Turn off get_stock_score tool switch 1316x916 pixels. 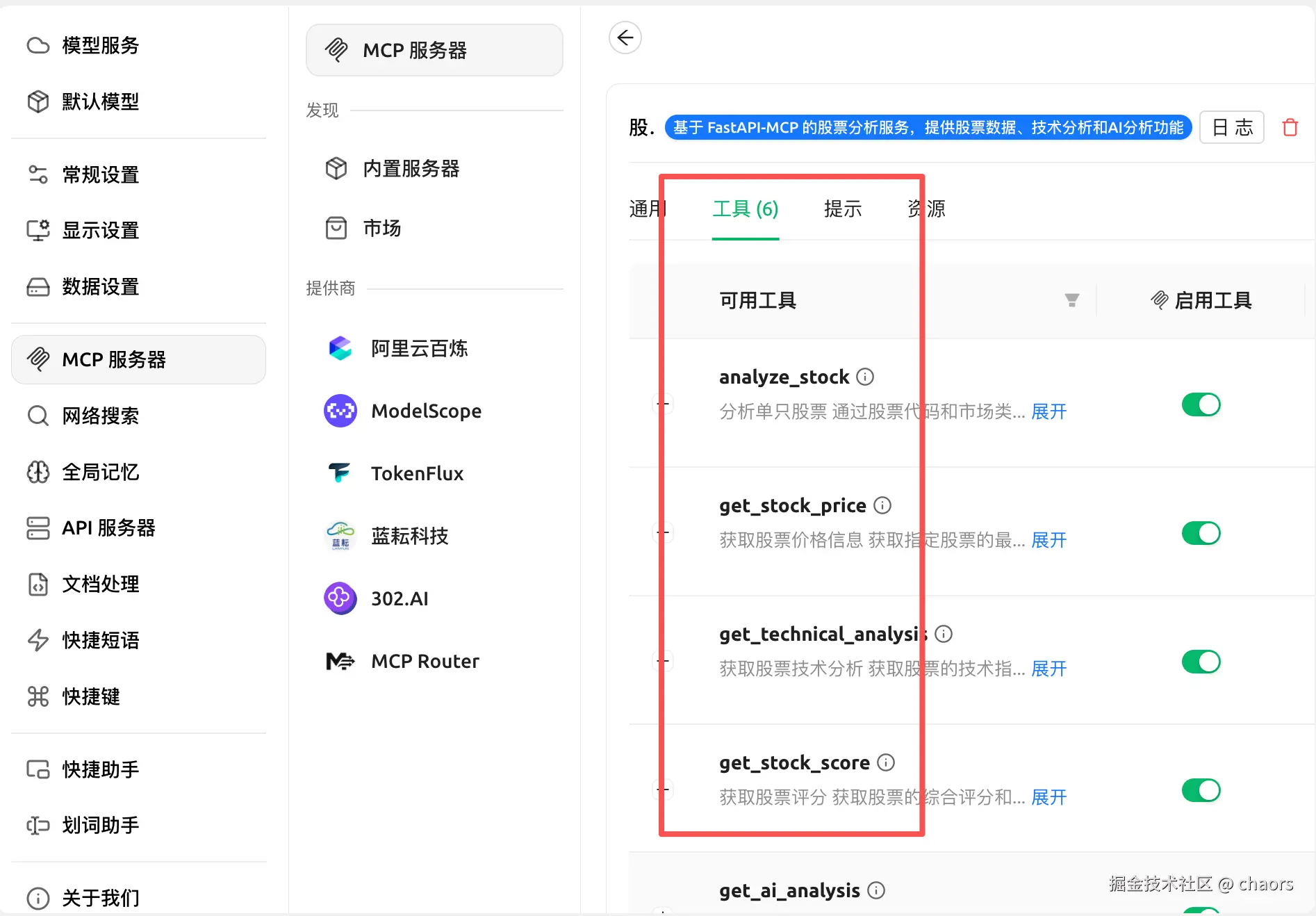pyautogui.click(x=1201, y=790)
